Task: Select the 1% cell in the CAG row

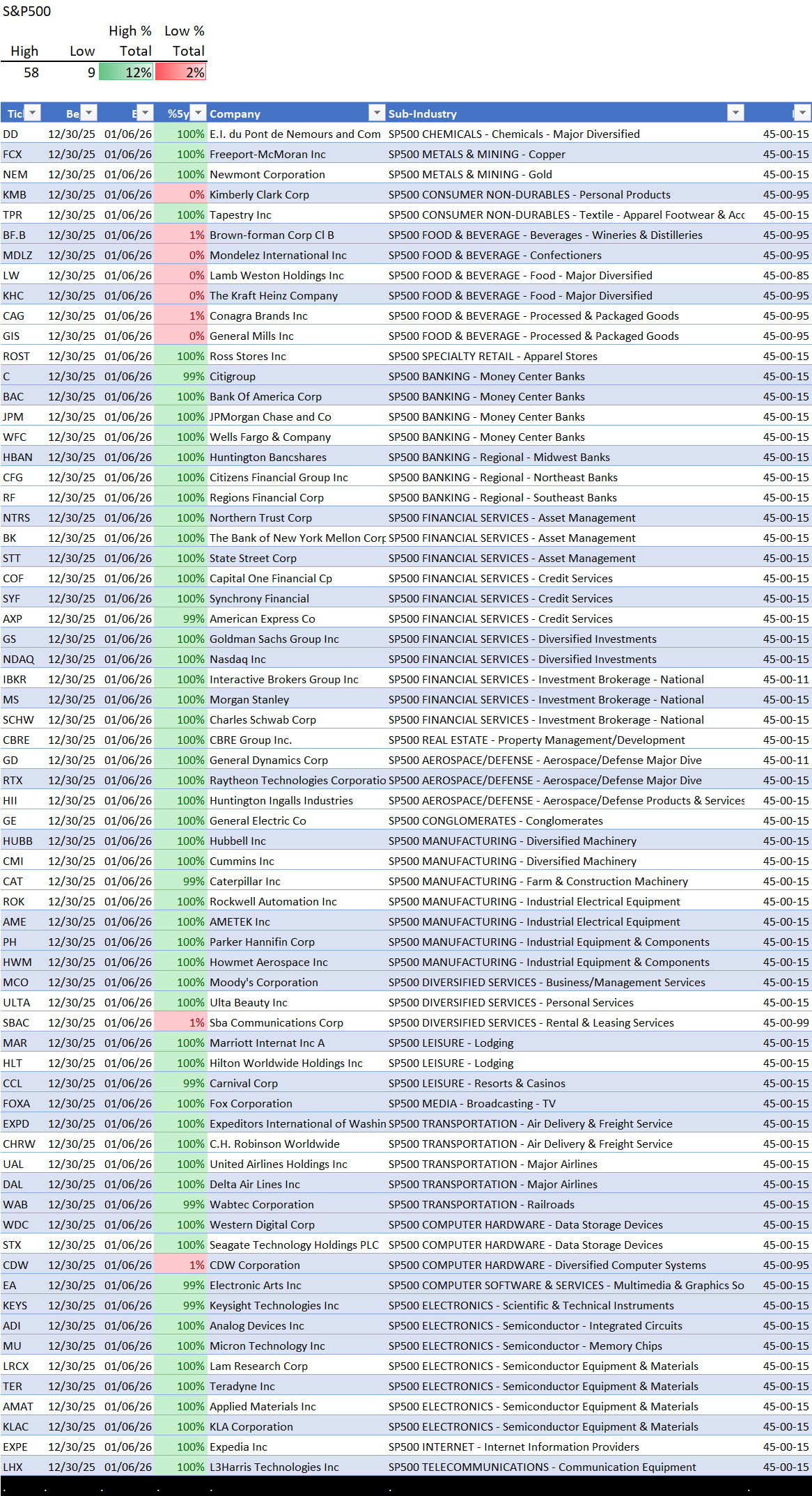Action: pos(180,315)
